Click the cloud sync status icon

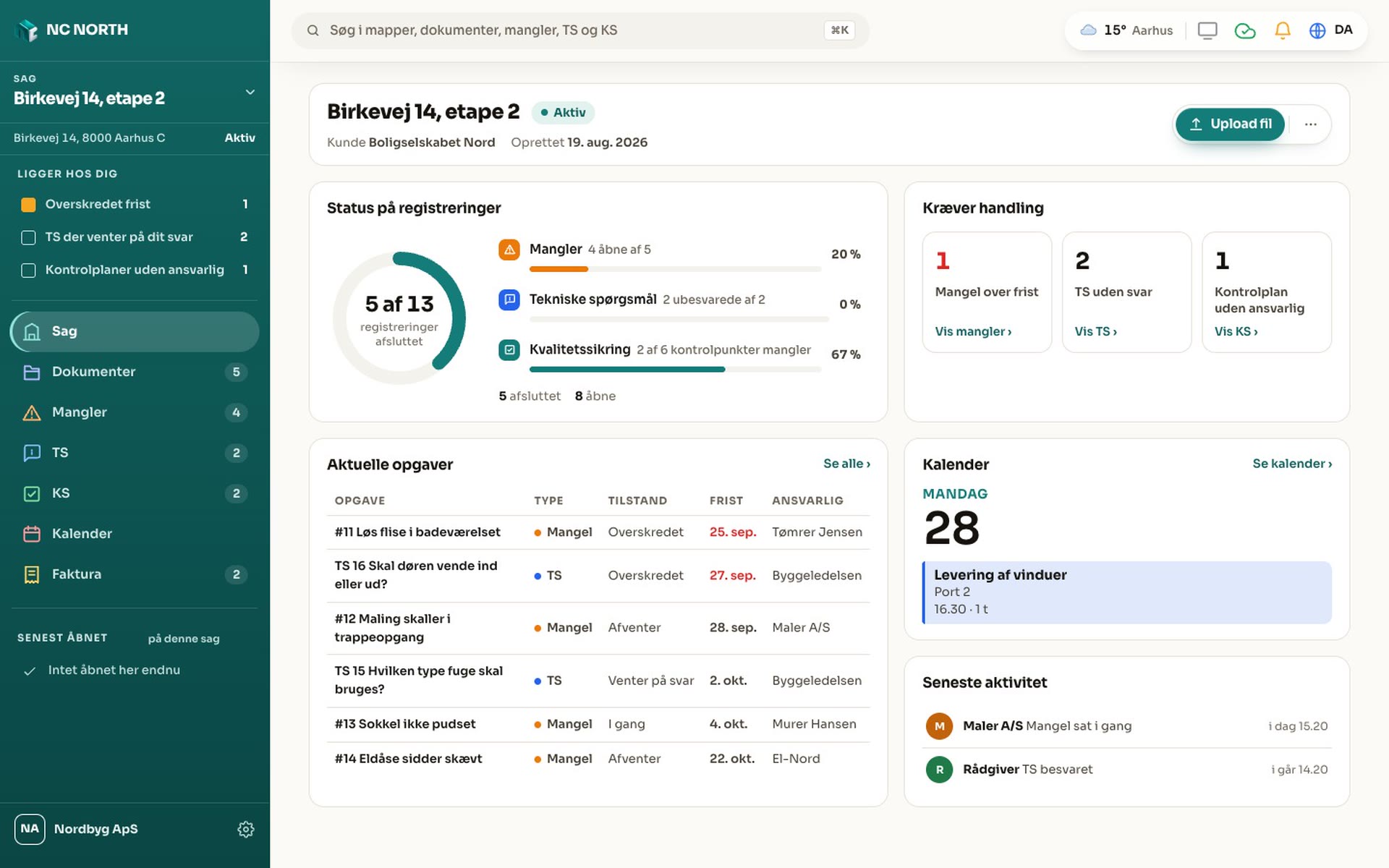click(x=1245, y=30)
